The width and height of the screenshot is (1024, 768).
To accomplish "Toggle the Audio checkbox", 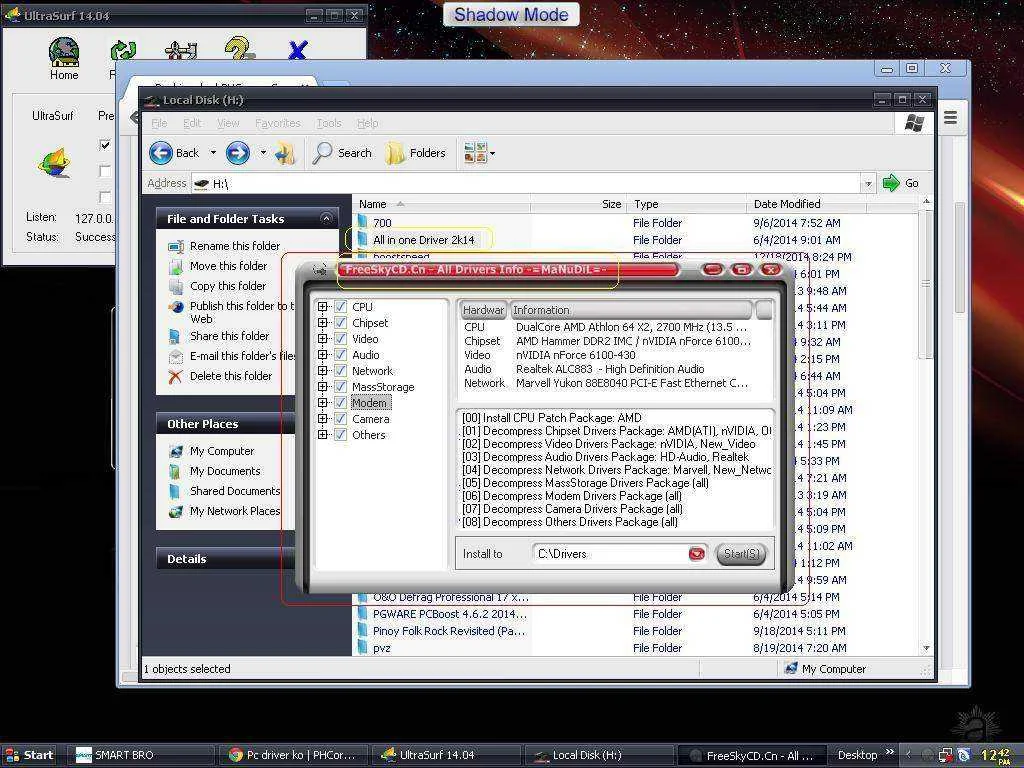I will pos(340,355).
